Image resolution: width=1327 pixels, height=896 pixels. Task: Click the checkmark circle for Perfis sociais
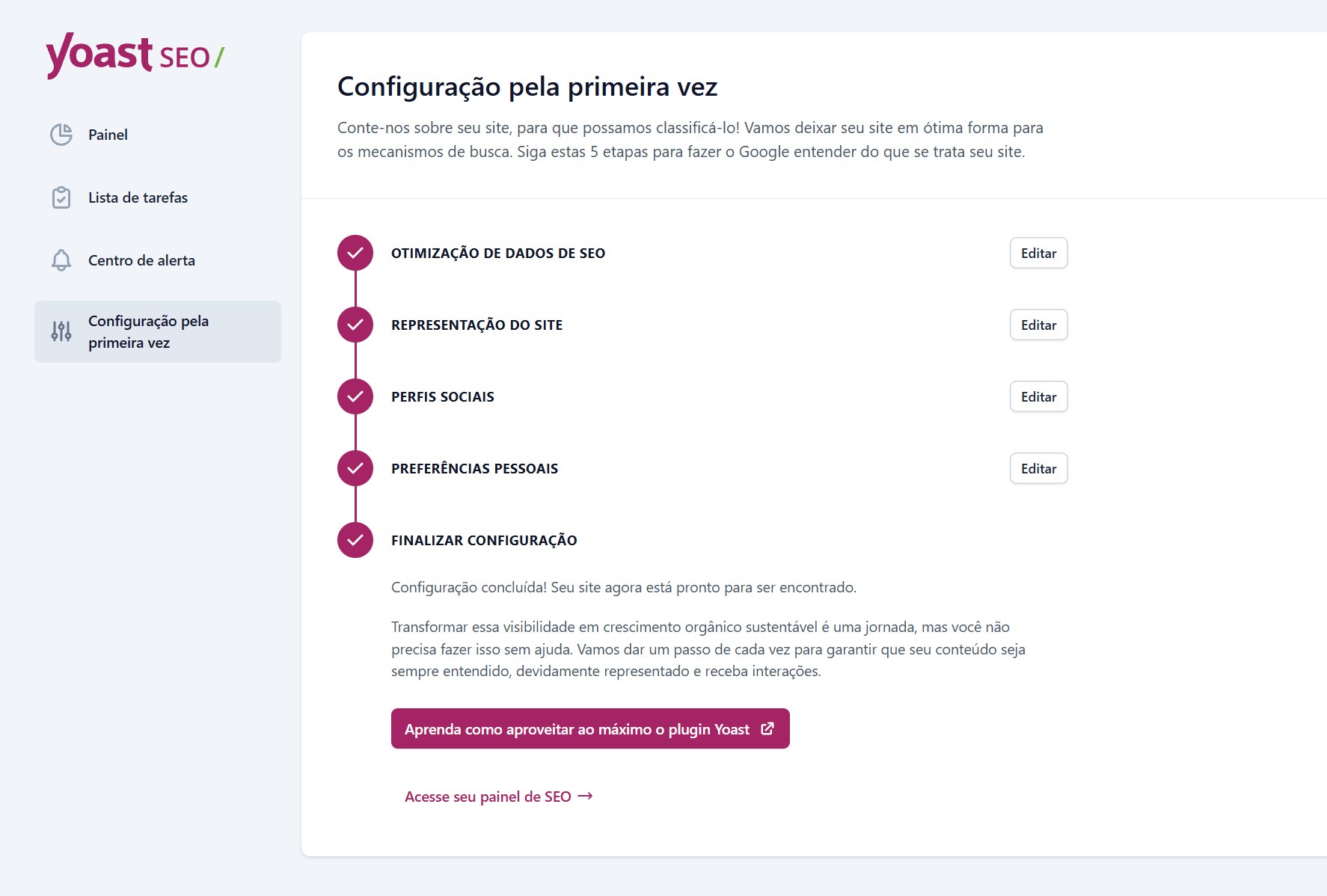click(355, 396)
